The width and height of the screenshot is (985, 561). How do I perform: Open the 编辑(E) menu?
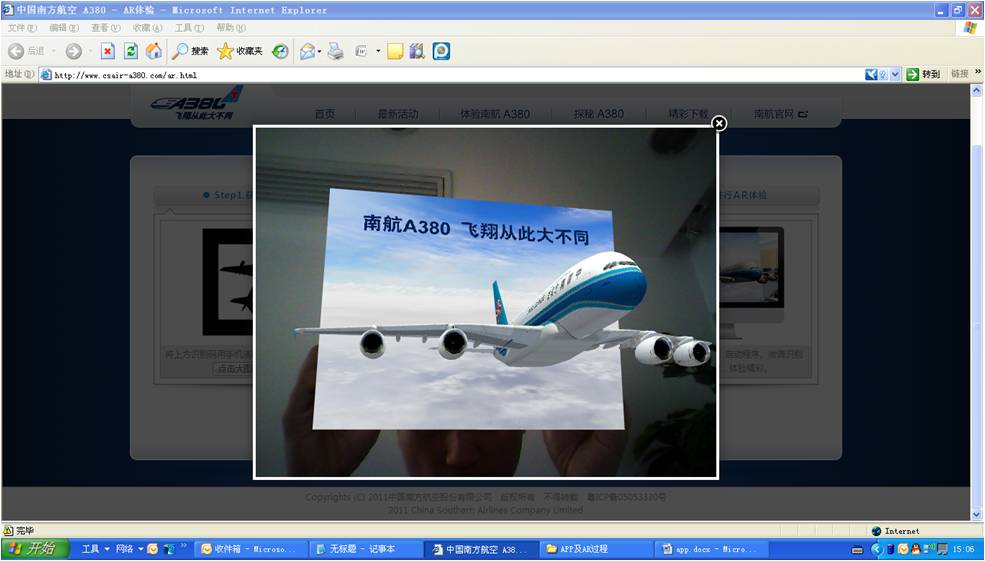pos(64,28)
